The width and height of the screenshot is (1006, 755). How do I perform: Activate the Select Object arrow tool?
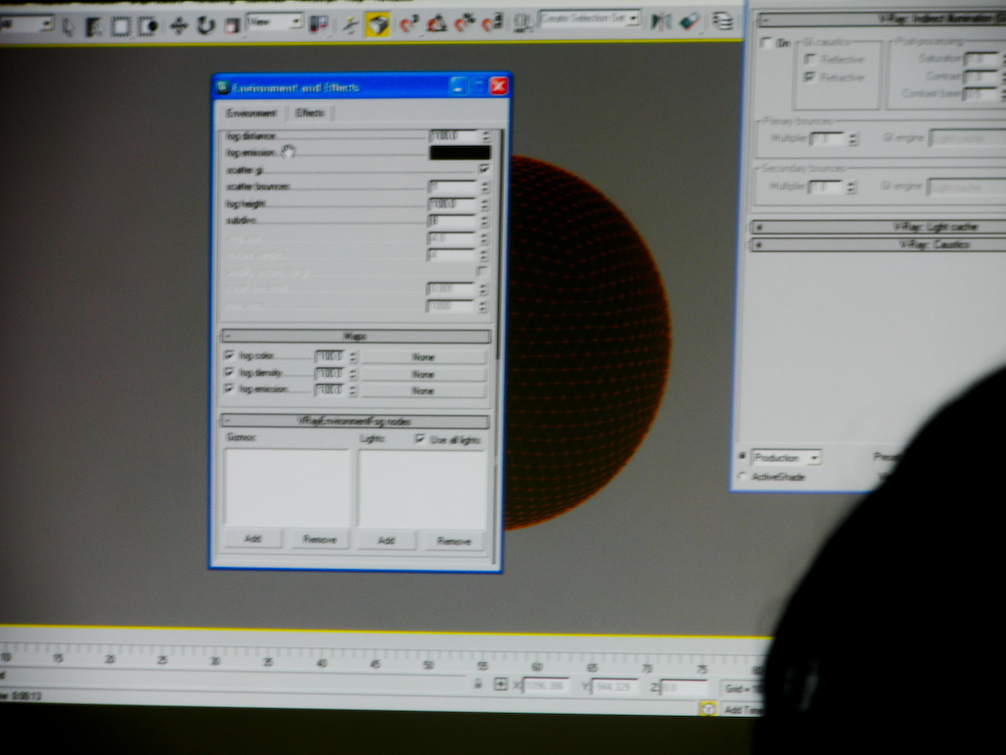coord(67,26)
